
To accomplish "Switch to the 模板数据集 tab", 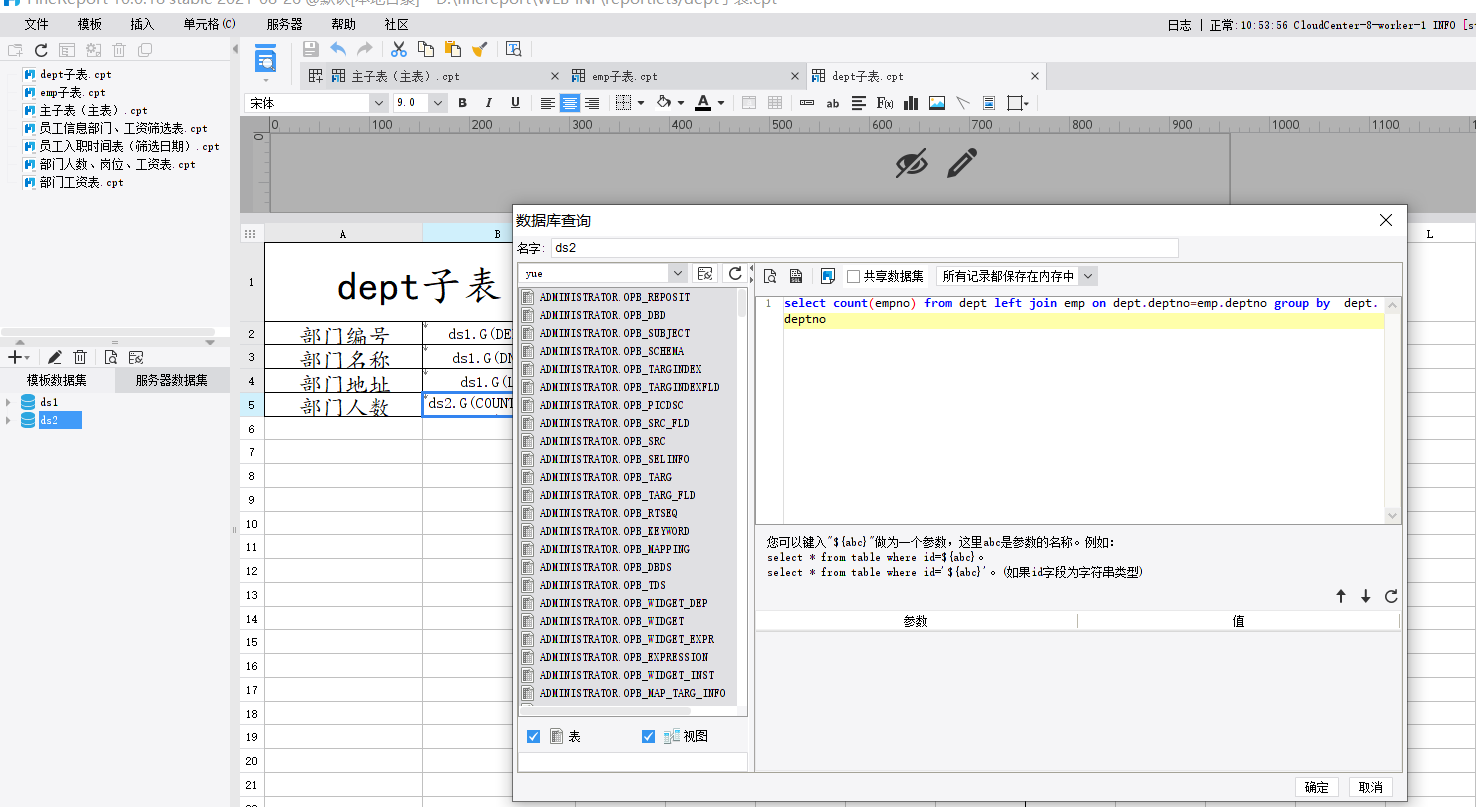I will coord(57,380).
